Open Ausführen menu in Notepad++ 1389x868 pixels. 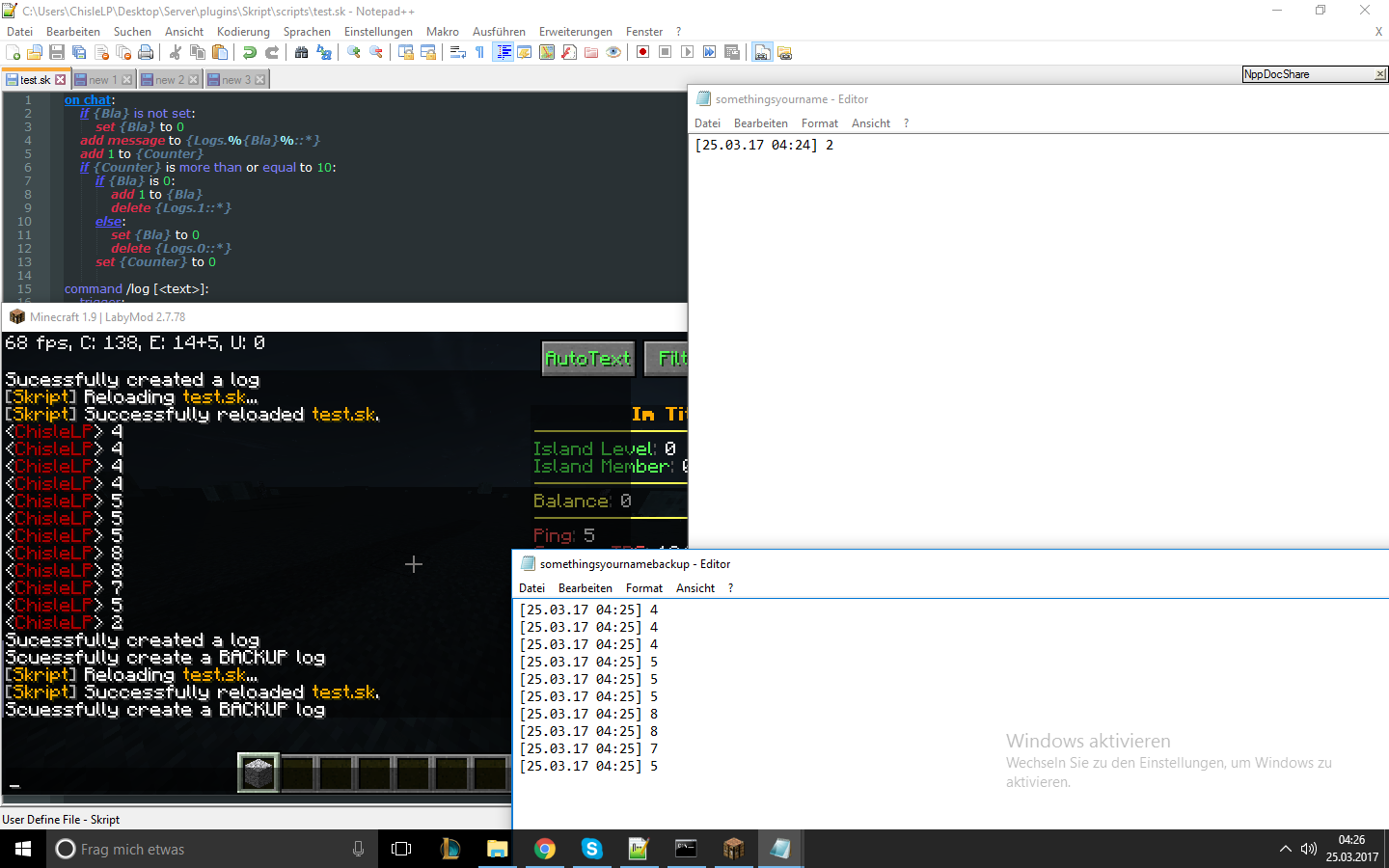click(x=499, y=32)
